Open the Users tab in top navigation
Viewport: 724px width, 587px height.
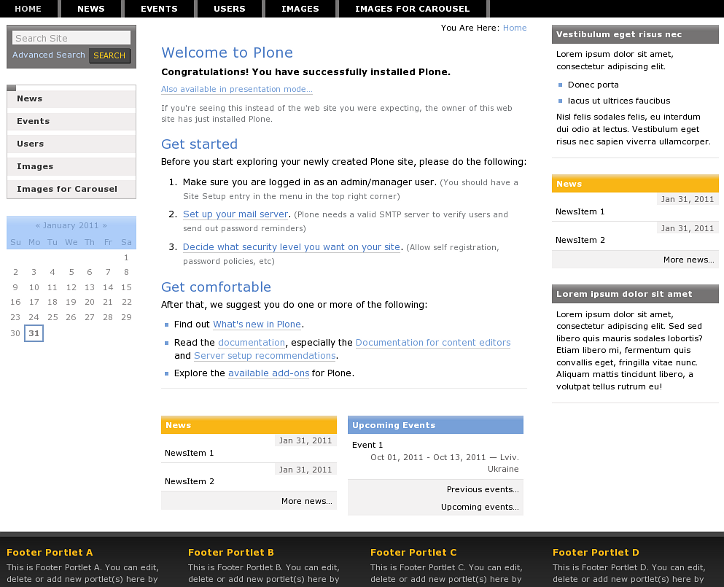[x=229, y=9]
